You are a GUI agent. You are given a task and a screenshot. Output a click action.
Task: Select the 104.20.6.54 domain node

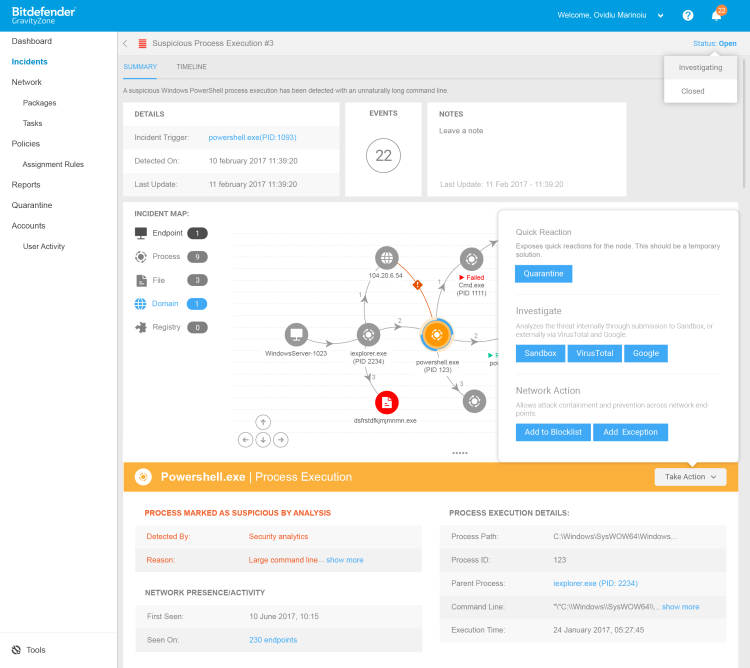click(x=386, y=258)
